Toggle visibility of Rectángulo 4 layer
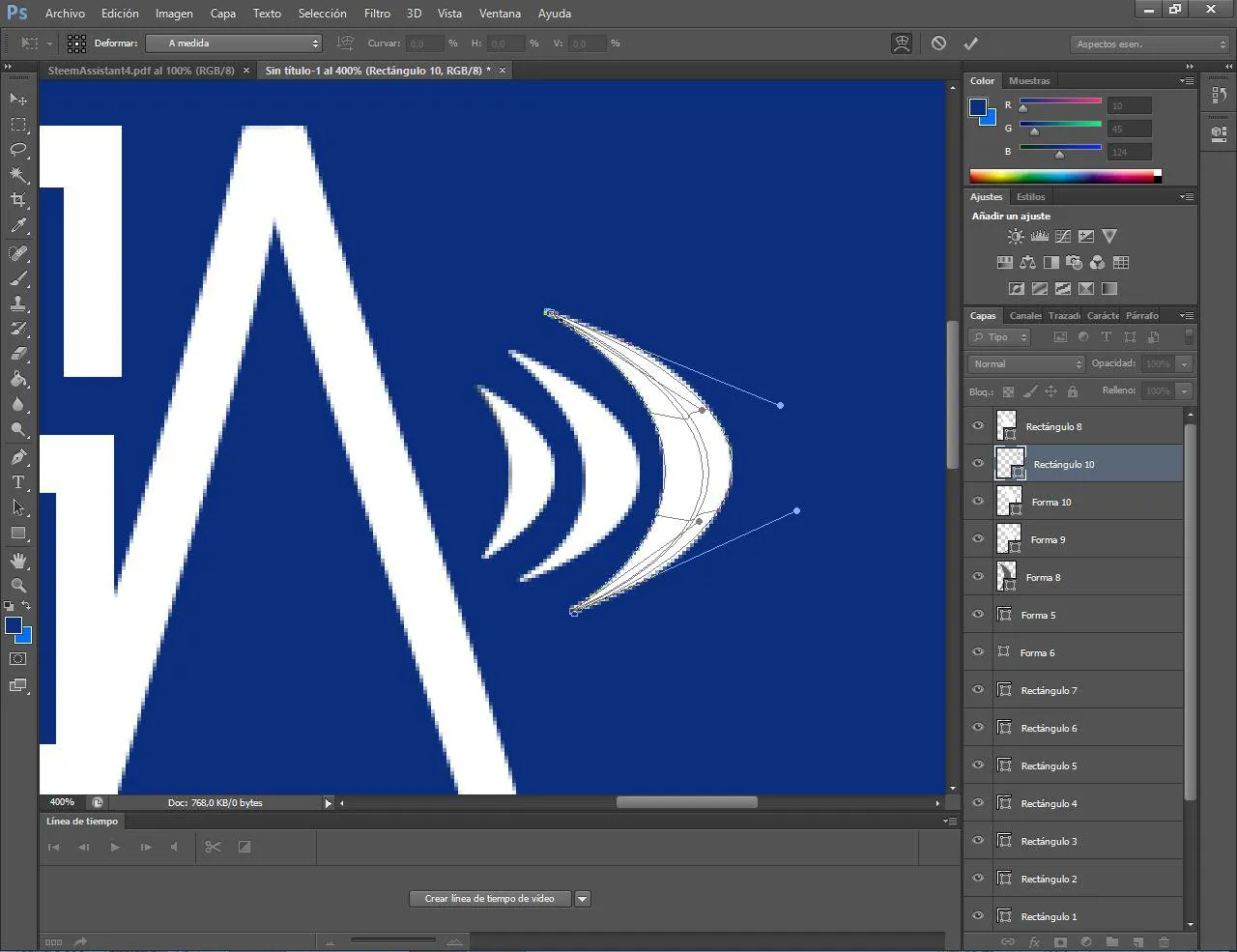1237x952 pixels. pyautogui.click(x=978, y=803)
